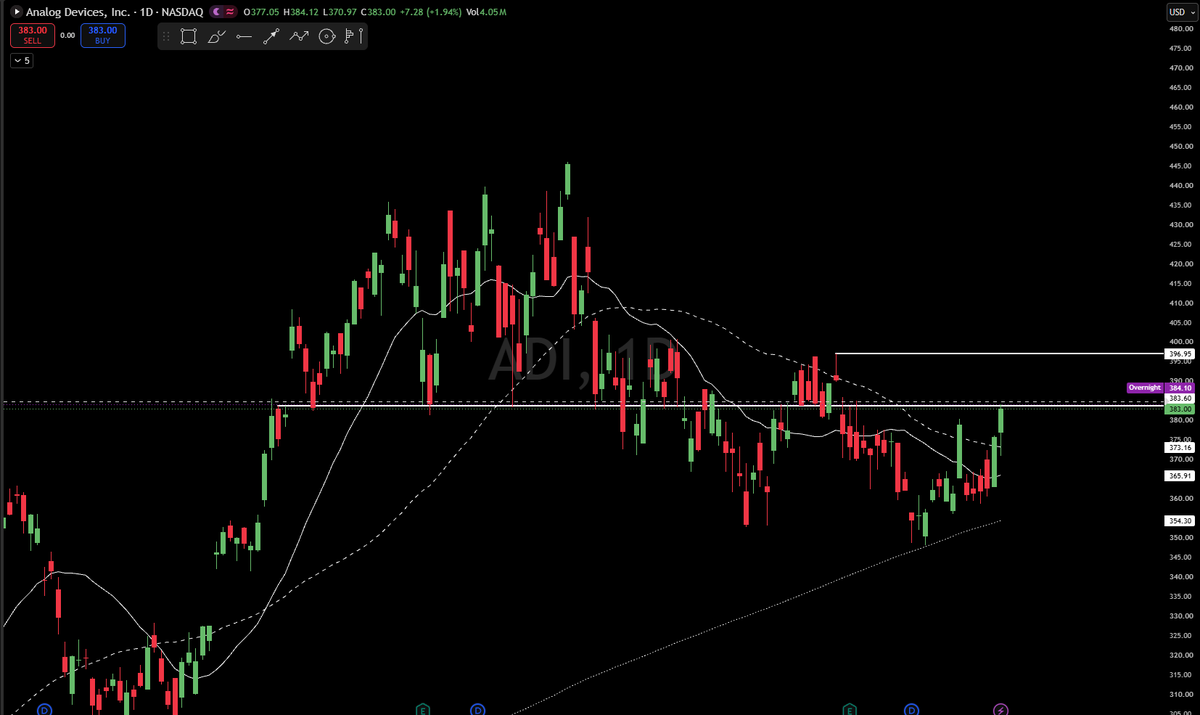Click the moon session icon

click(215, 11)
